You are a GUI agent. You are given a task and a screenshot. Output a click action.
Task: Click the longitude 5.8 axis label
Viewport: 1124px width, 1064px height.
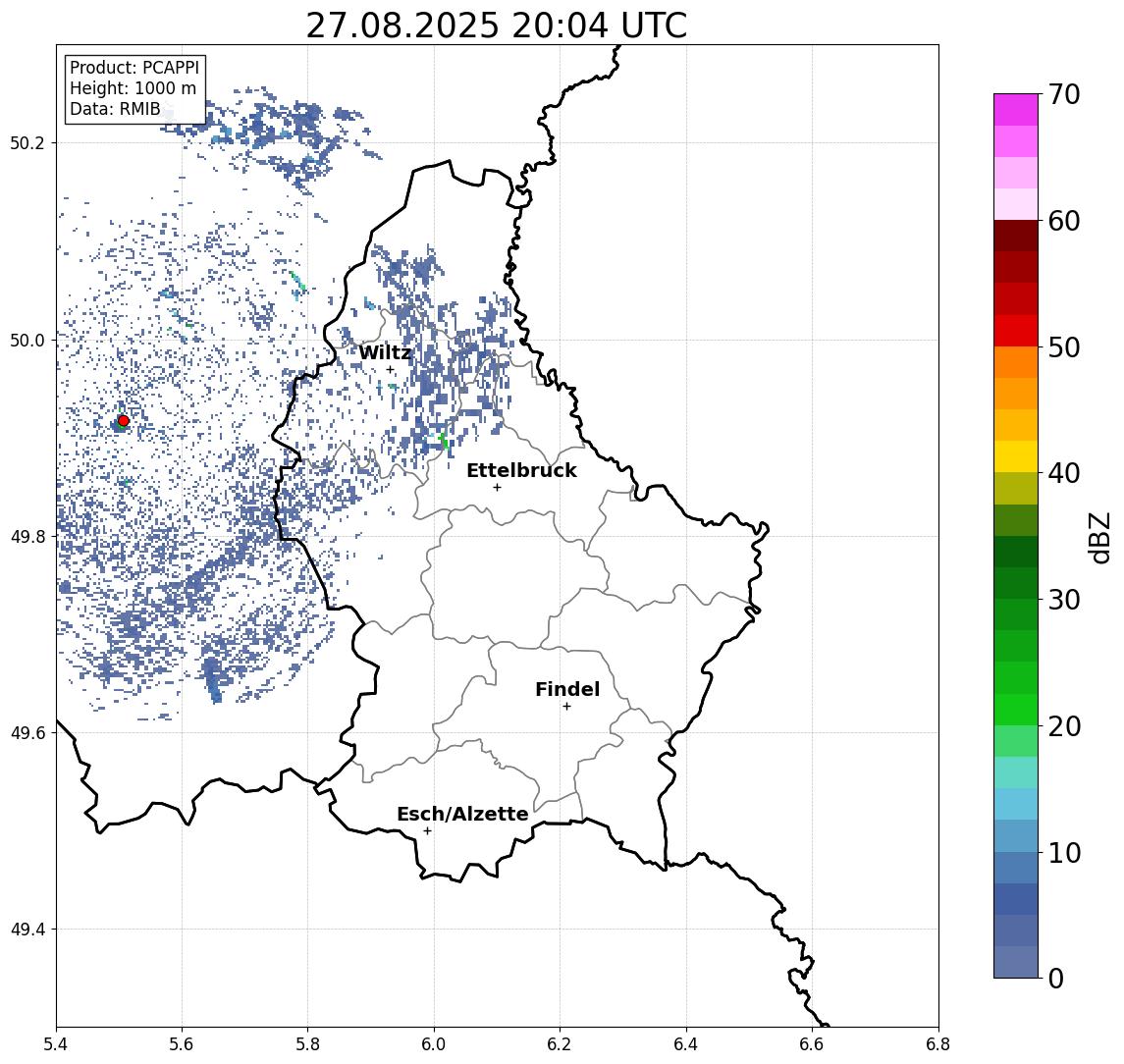[x=308, y=1044]
